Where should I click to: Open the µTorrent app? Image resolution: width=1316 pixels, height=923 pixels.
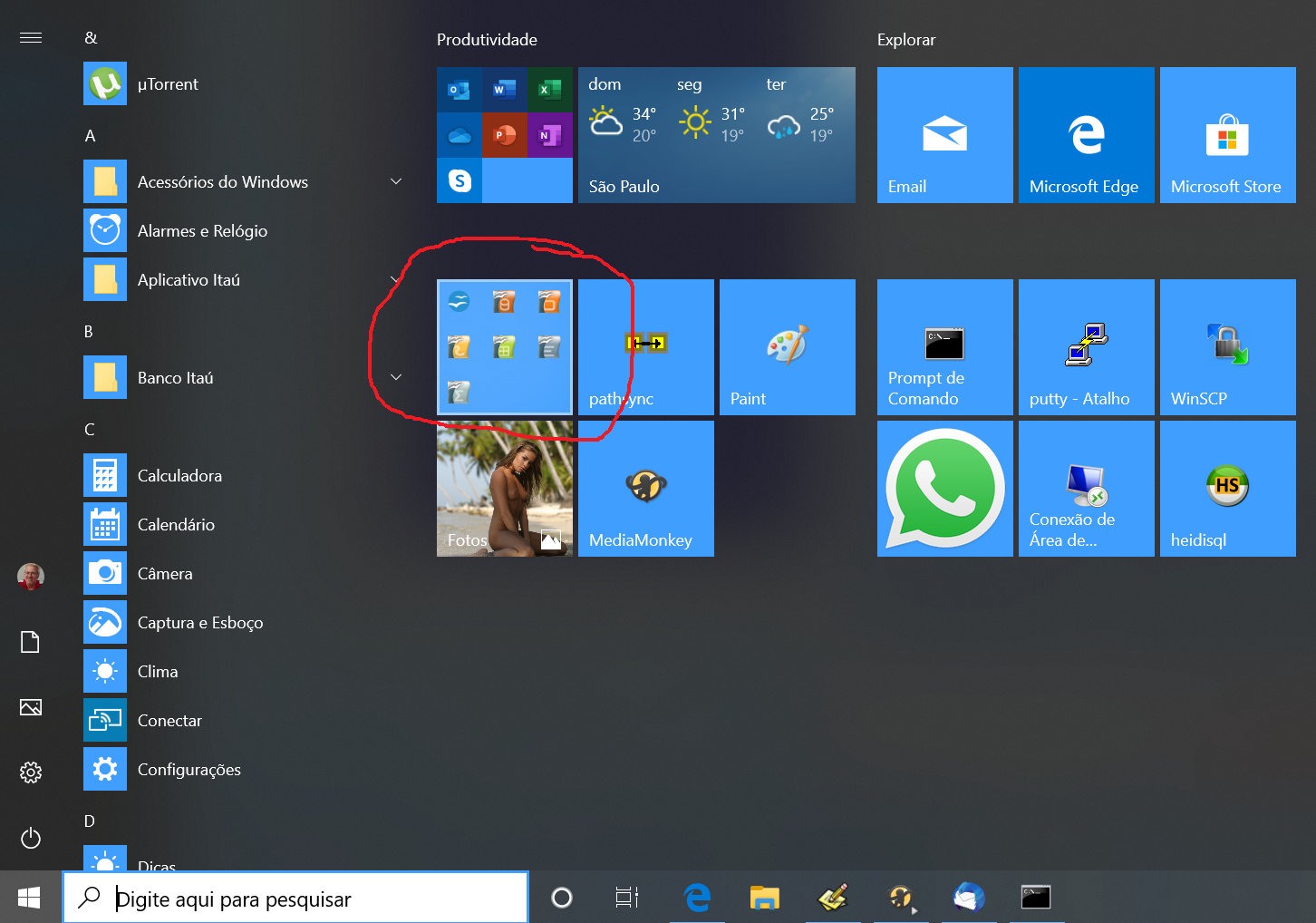168,84
